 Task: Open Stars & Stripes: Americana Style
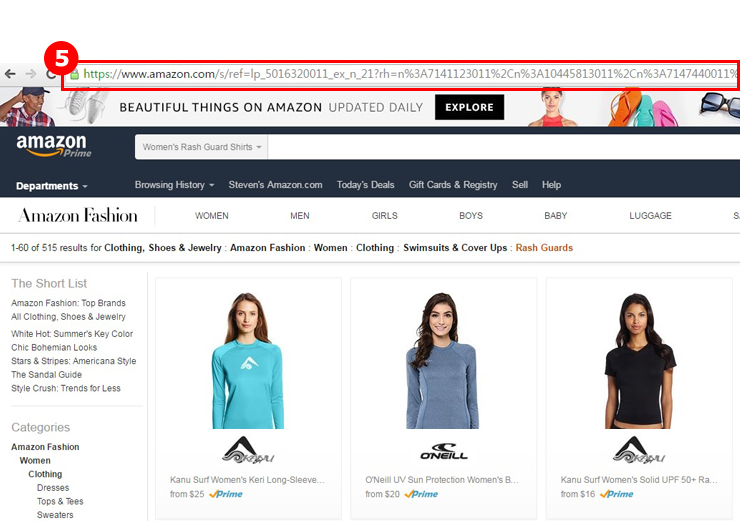pos(74,361)
